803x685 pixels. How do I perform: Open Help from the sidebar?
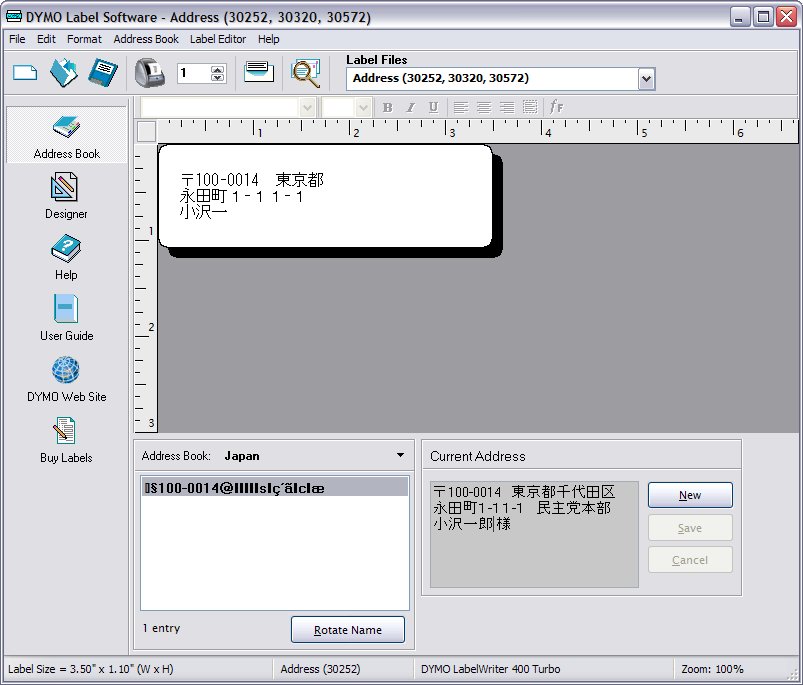click(66, 257)
